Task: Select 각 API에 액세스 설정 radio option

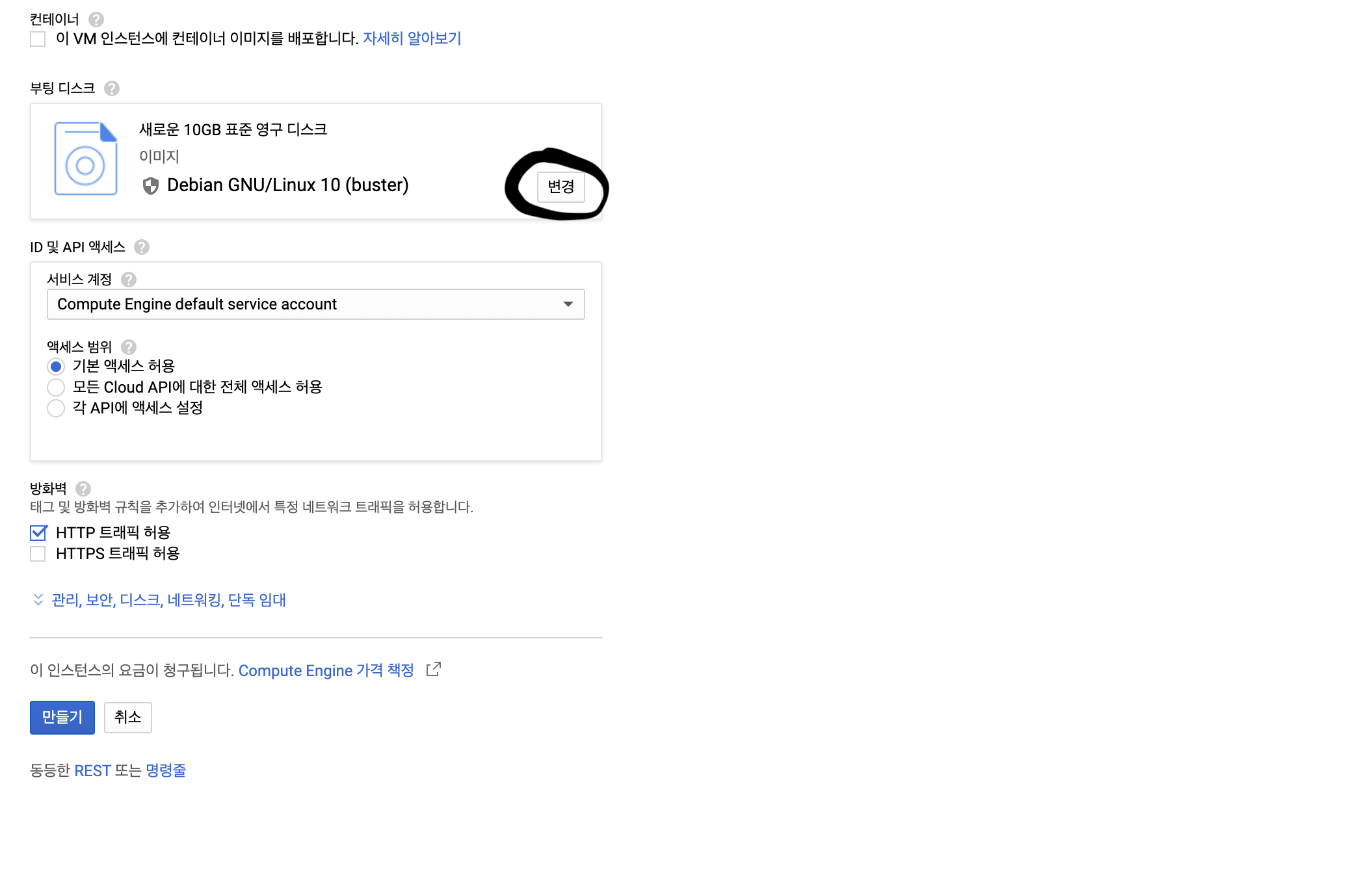Action: pyautogui.click(x=56, y=408)
